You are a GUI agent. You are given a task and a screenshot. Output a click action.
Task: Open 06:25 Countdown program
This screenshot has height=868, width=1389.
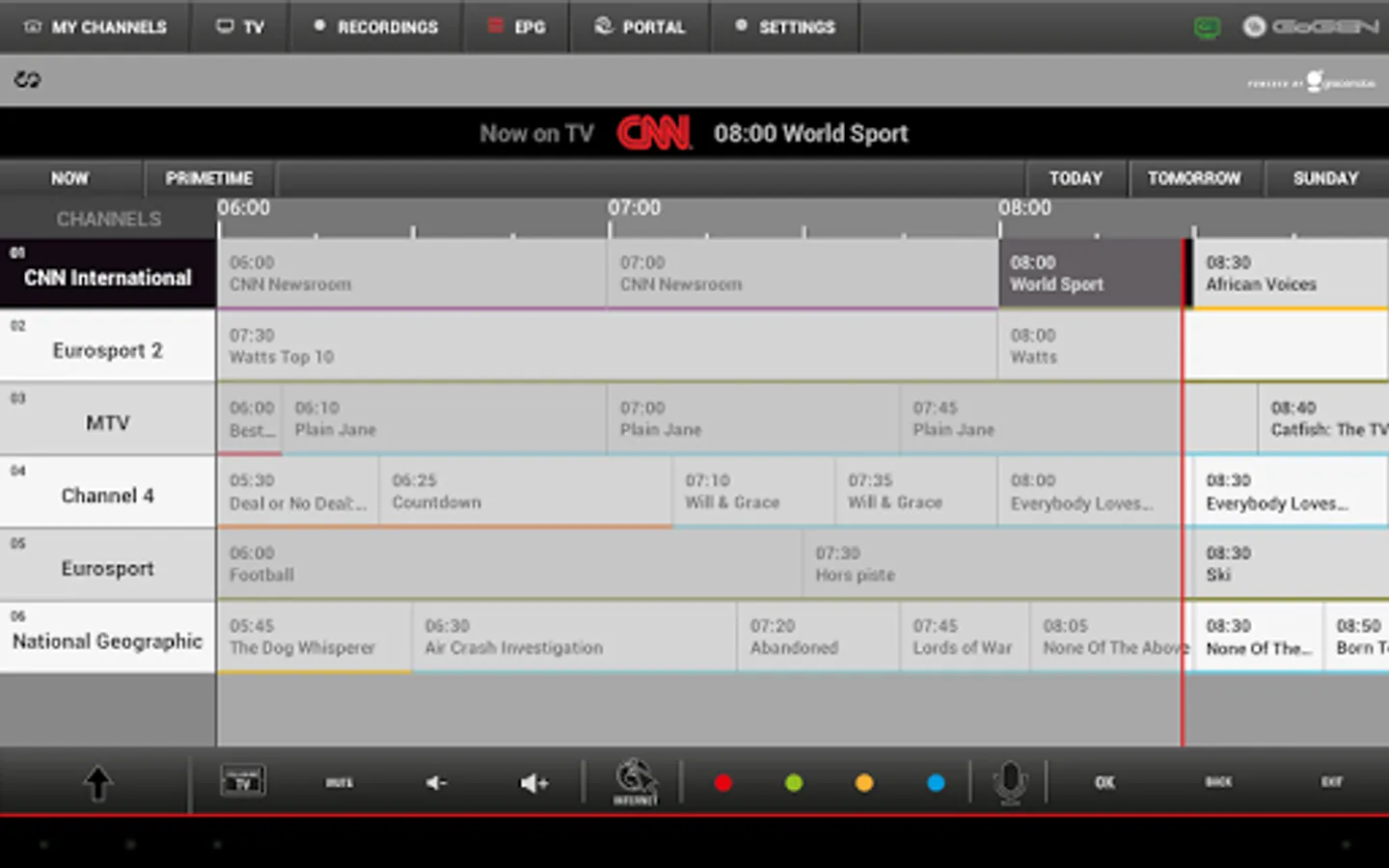tap(526, 492)
